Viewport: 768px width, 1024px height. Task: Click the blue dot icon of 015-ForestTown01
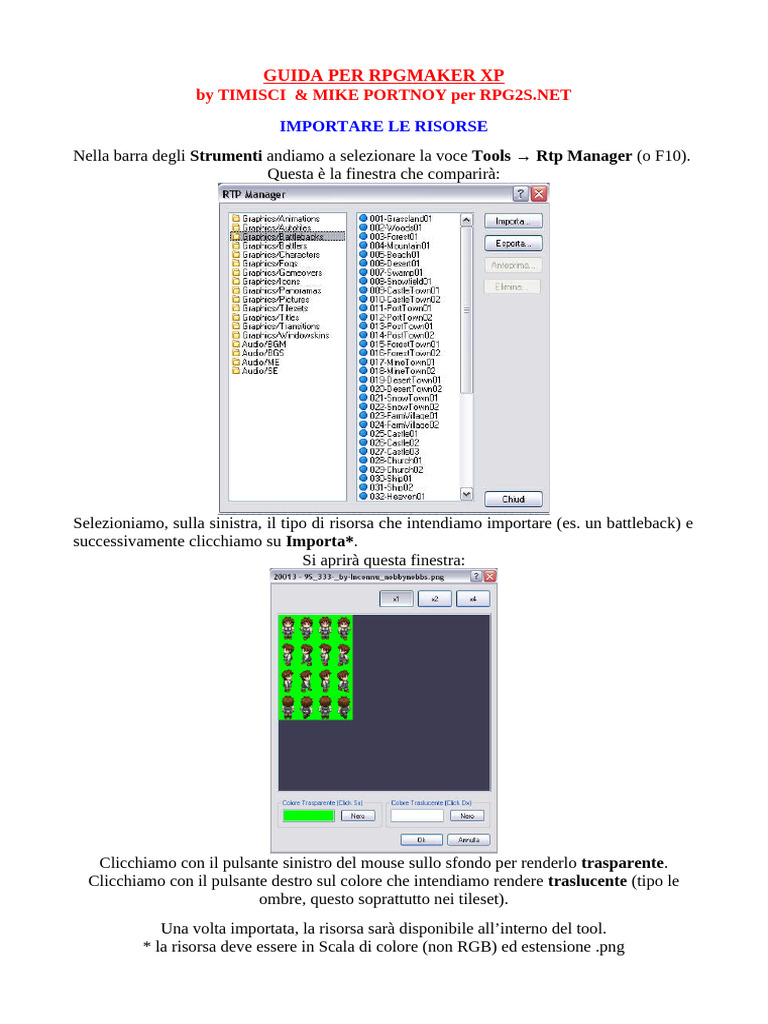click(364, 344)
